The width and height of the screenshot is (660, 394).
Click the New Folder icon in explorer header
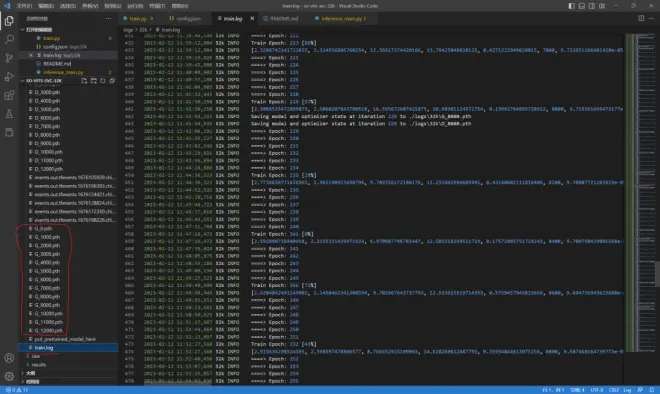pyautogui.click(x=93, y=80)
